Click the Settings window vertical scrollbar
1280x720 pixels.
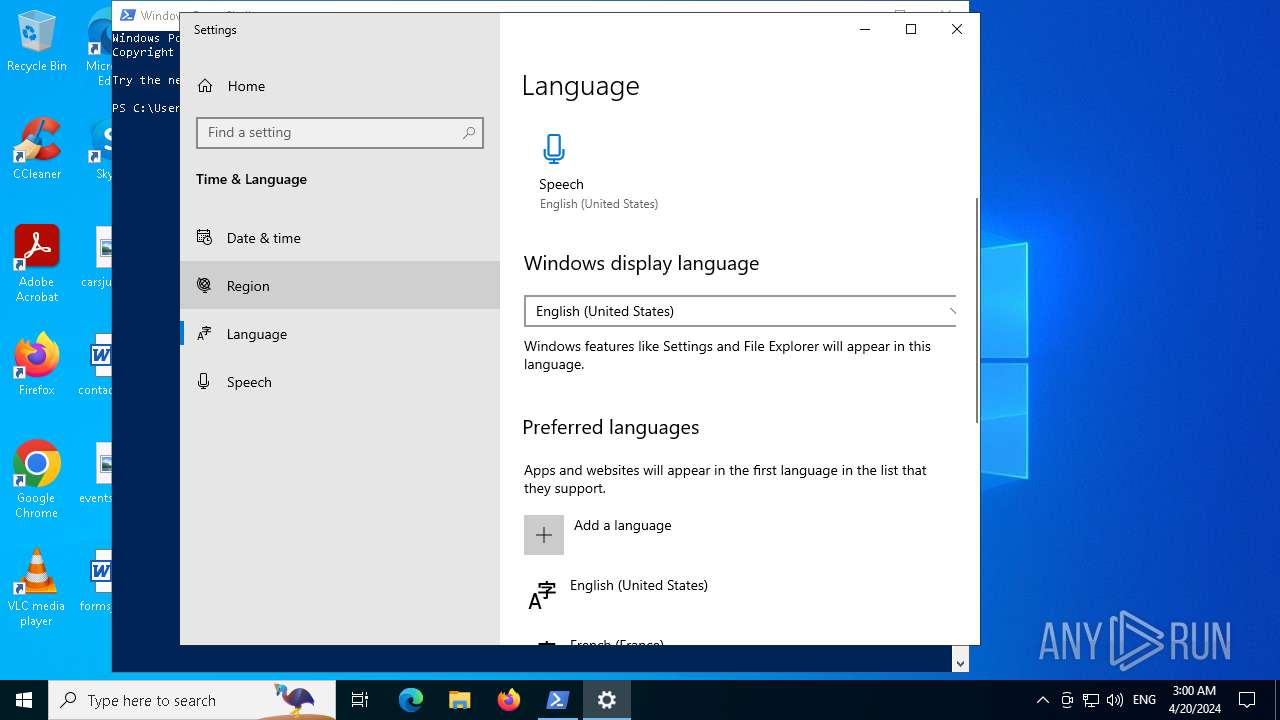976,310
